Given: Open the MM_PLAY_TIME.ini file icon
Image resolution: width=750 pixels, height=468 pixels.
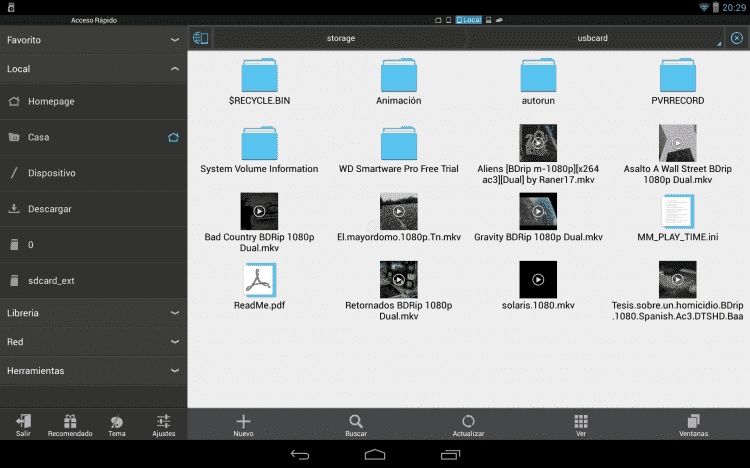Looking at the screenshot, I should tap(678, 211).
